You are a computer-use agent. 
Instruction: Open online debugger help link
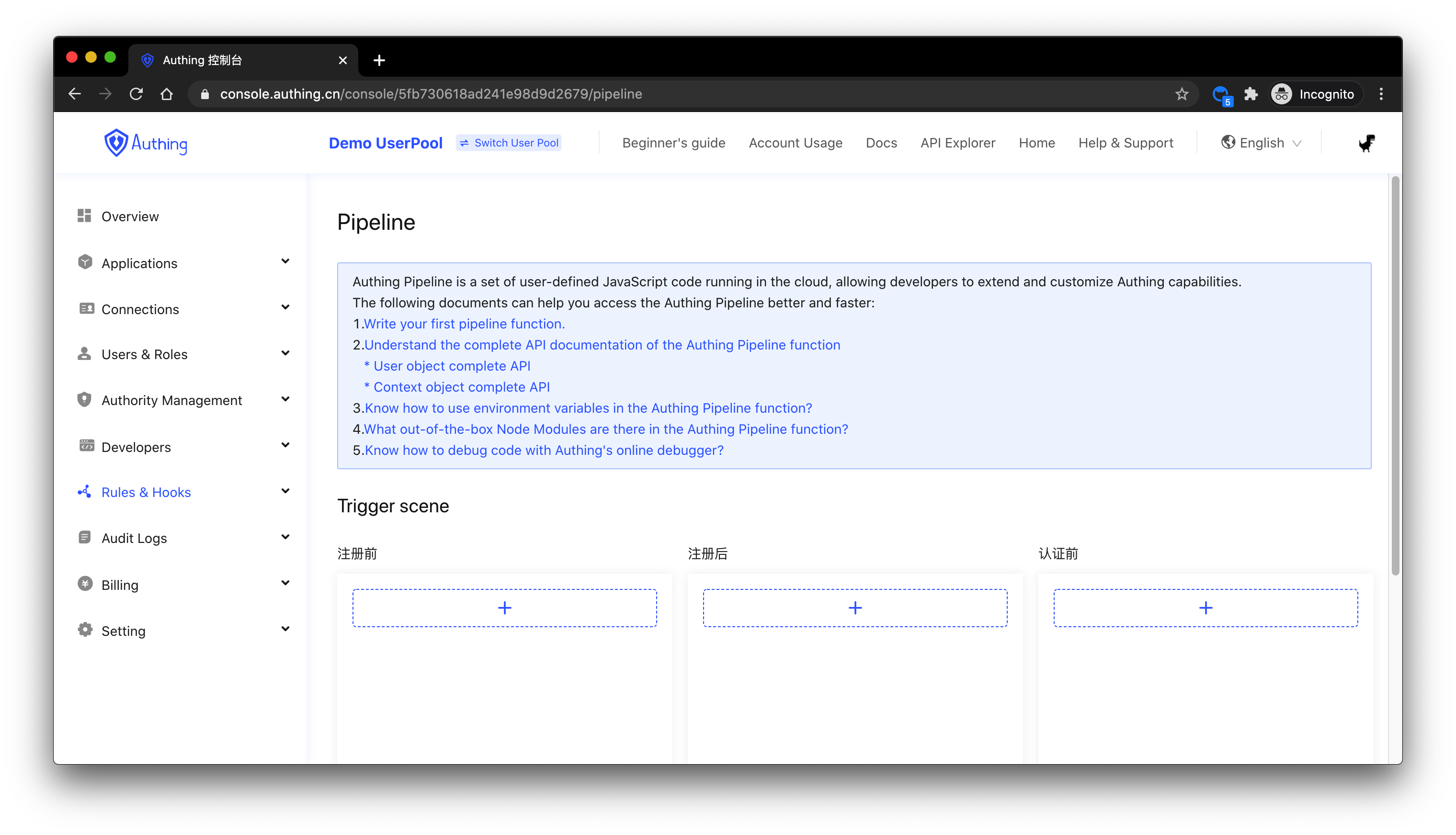click(x=544, y=450)
